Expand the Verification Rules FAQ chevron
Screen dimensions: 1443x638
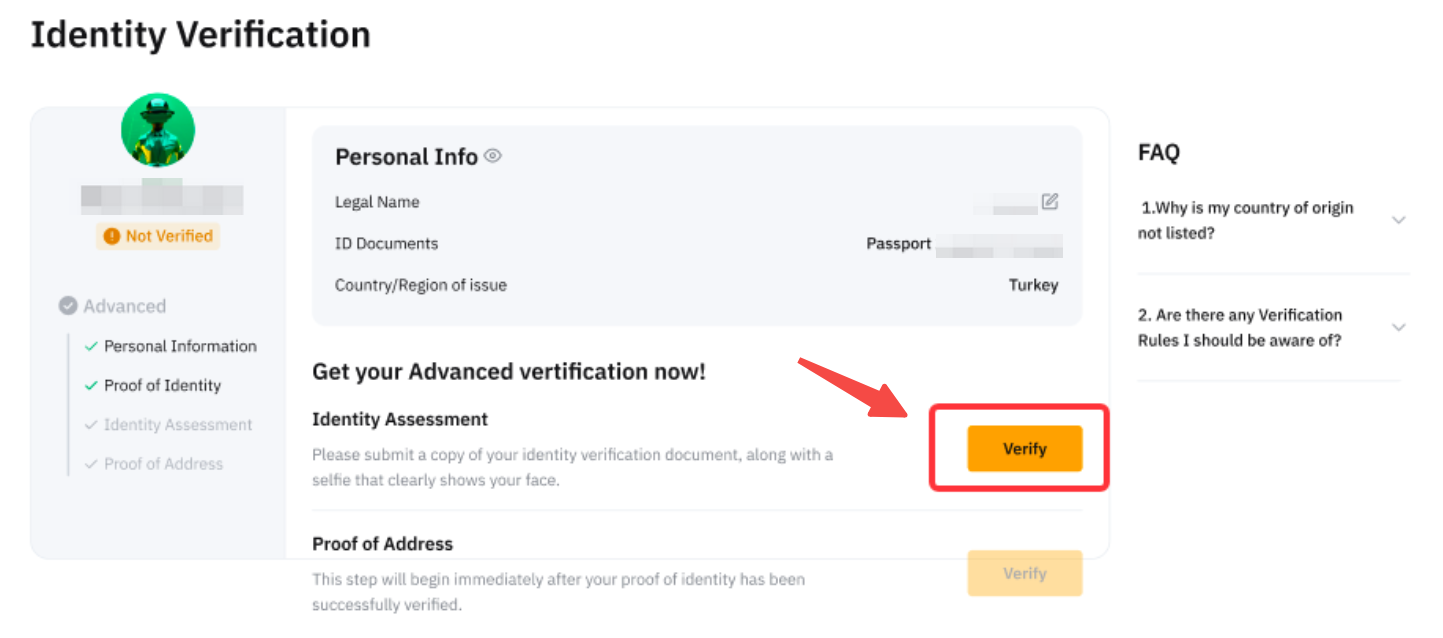(x=1398, y=327)
